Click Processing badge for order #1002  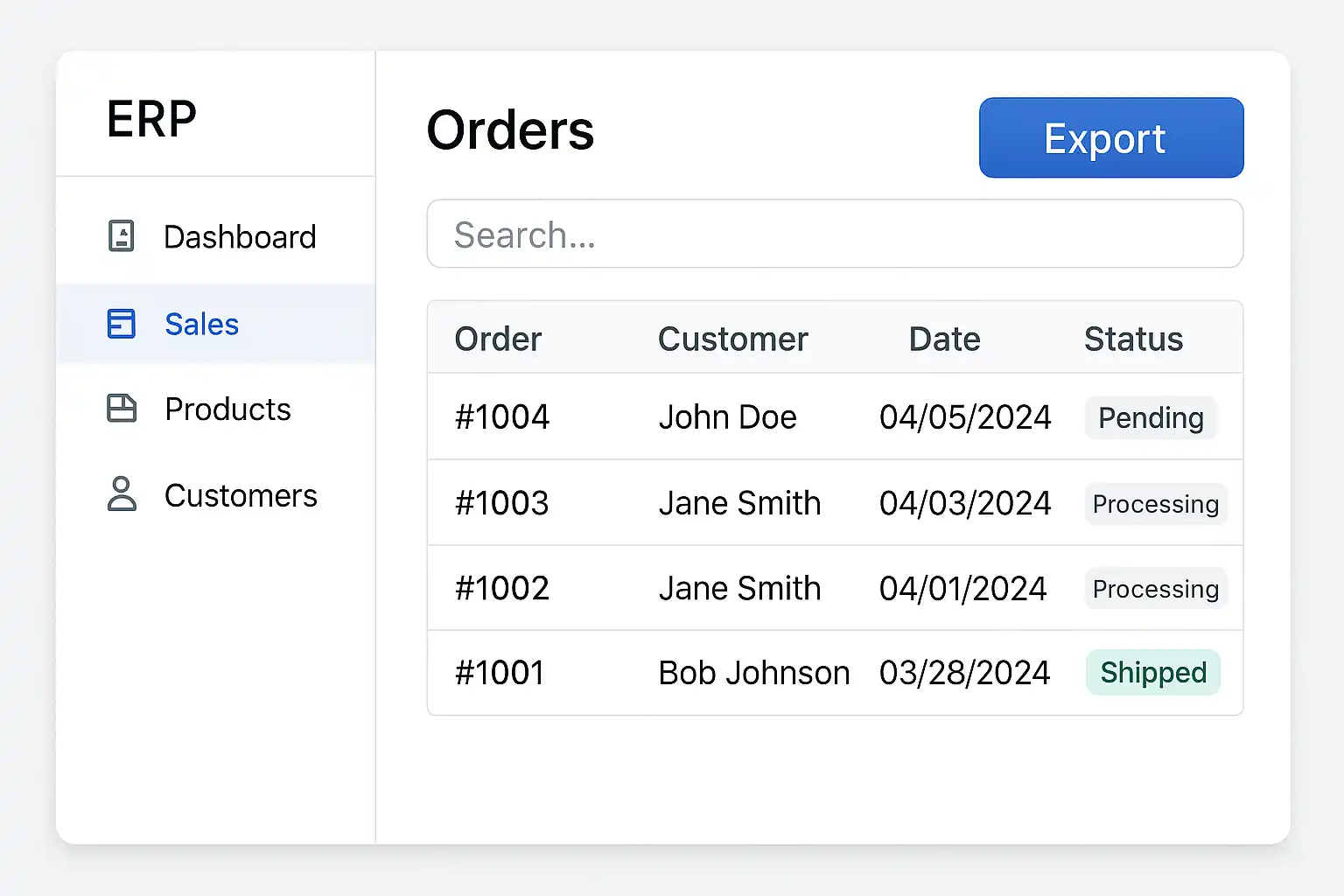(1156, 589)
